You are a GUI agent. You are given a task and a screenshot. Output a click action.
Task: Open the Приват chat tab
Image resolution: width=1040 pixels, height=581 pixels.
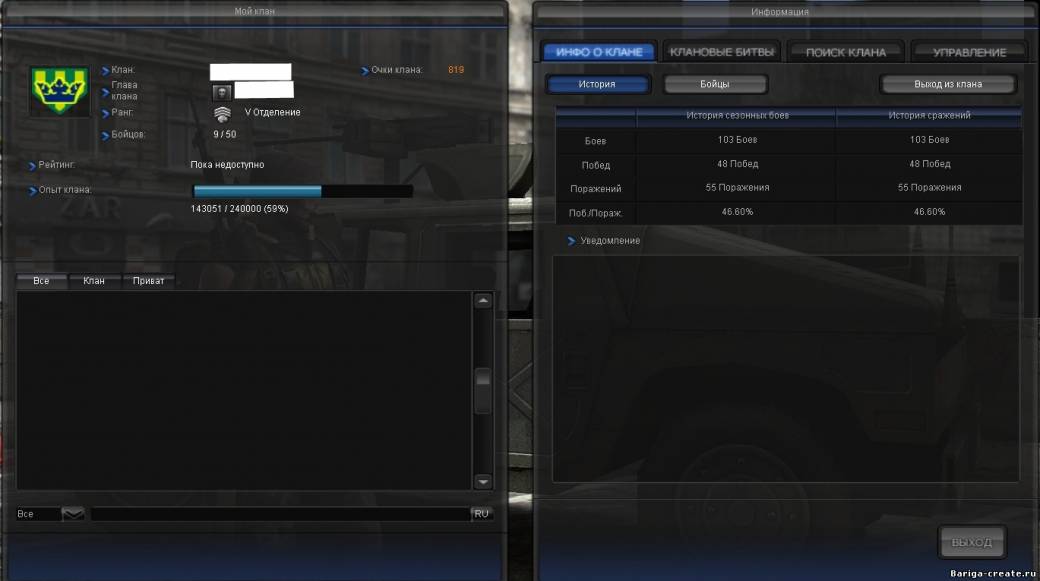(x=149, y=281)
